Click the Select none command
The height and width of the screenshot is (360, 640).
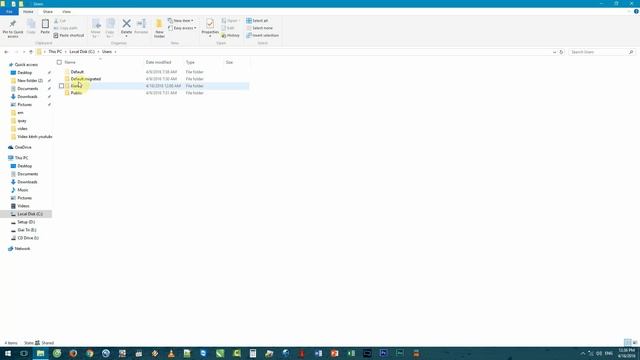pos(259,28)
